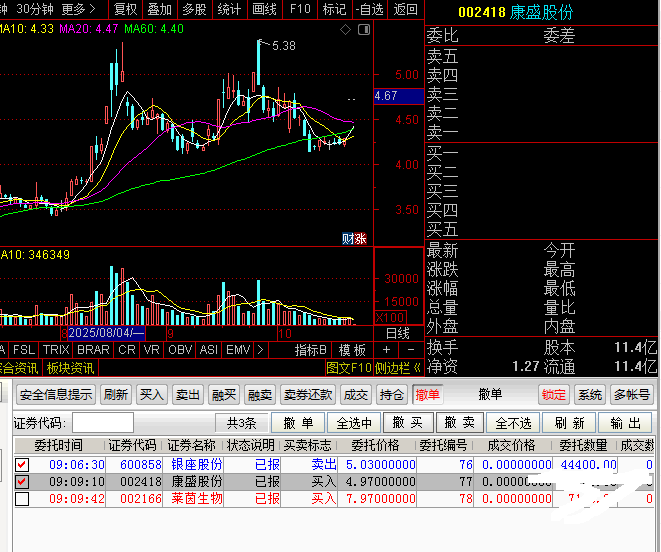661x552 pixels.
Task: Click the diamond icon on the chart
Action: click(345, 30)
